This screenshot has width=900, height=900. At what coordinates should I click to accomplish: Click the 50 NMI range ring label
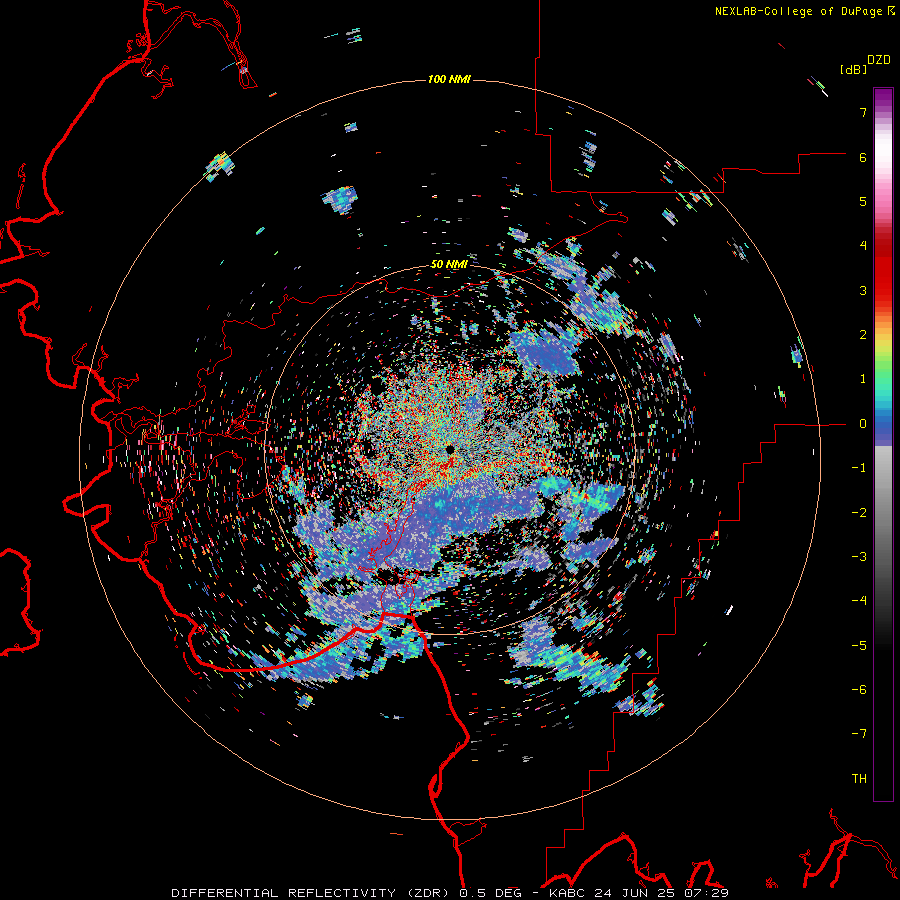[449, 264]
